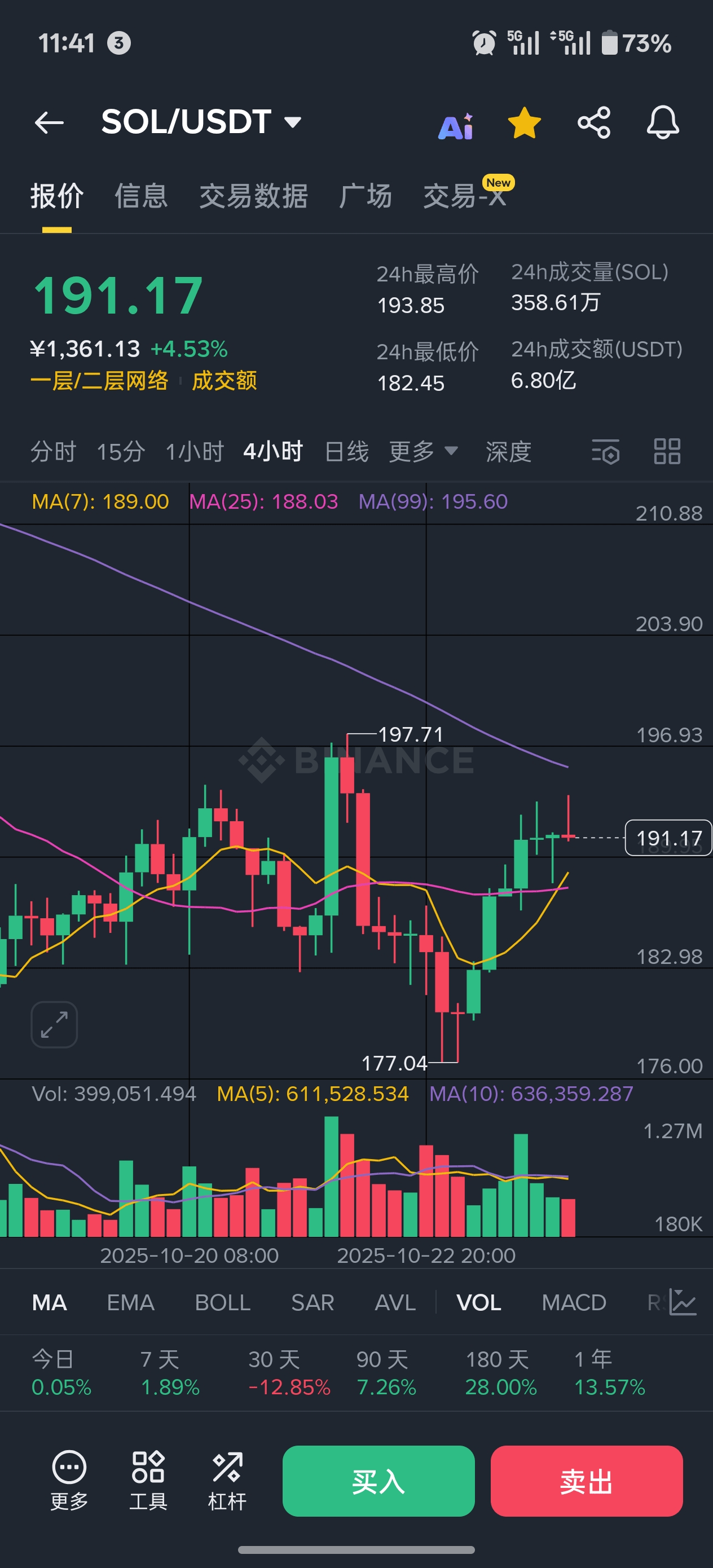This screenshot has width=713, height=1568.
Task: Tap the grid layout icon
Action: tap(667, 452)
